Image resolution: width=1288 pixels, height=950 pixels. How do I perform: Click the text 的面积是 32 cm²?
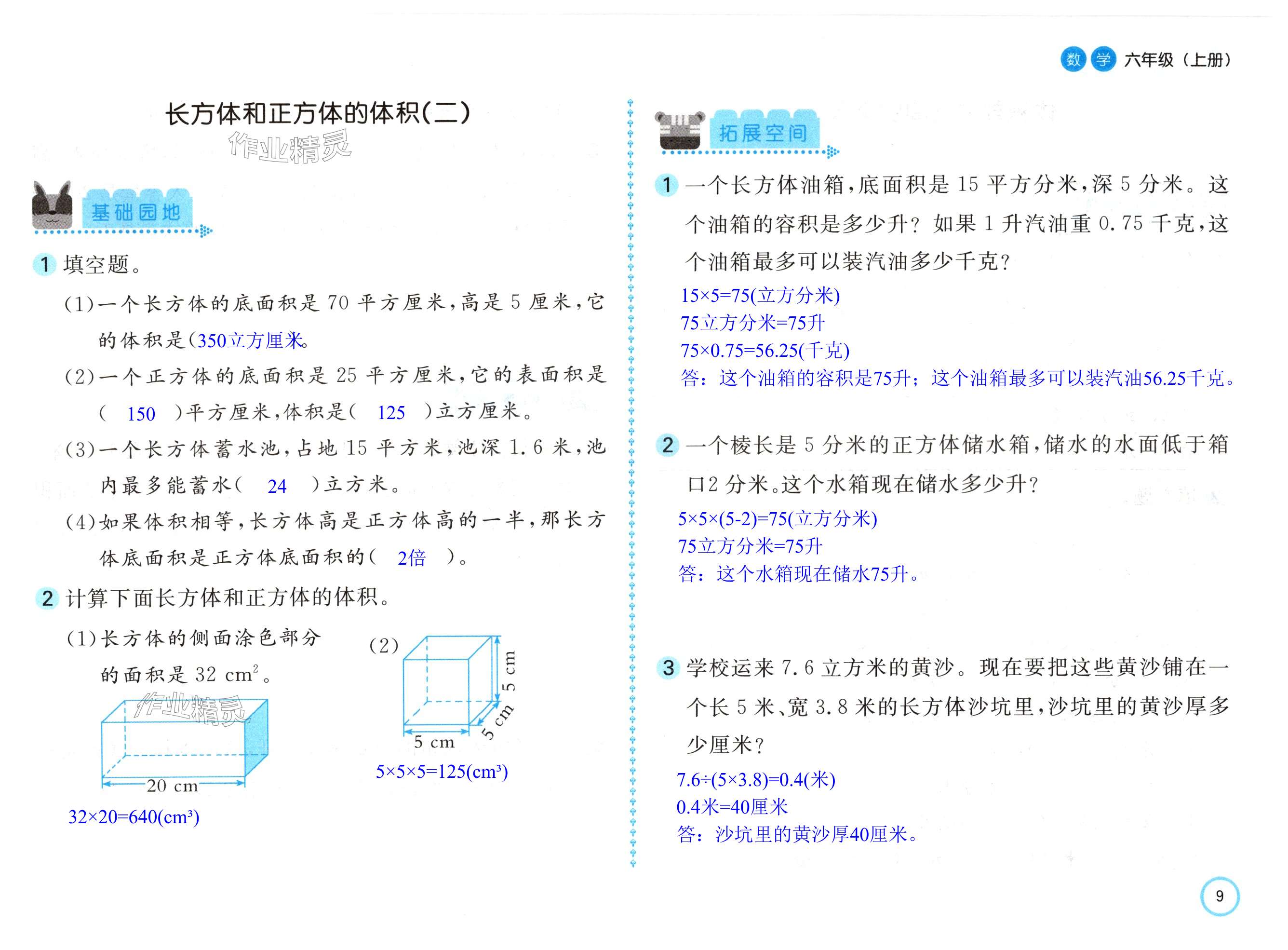pyautogui.click(x=186, y=674)
